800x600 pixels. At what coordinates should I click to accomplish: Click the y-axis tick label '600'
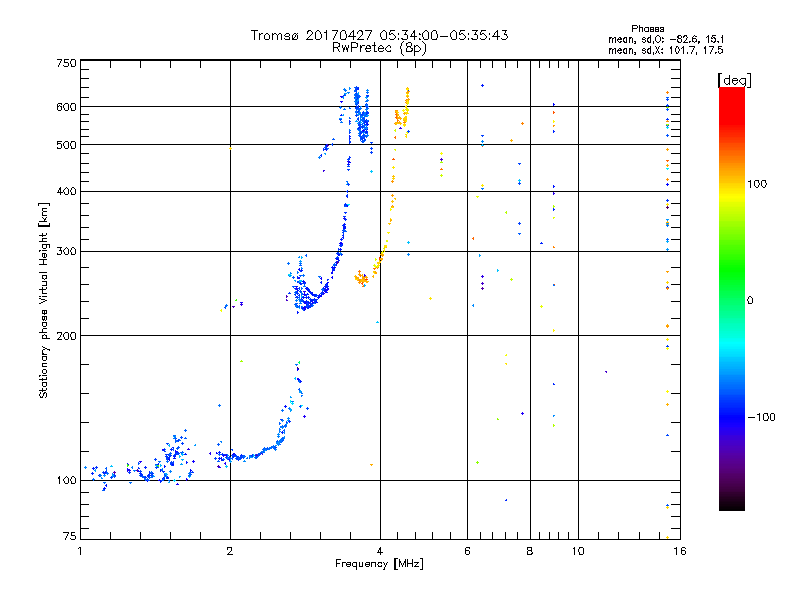point(66,107)
